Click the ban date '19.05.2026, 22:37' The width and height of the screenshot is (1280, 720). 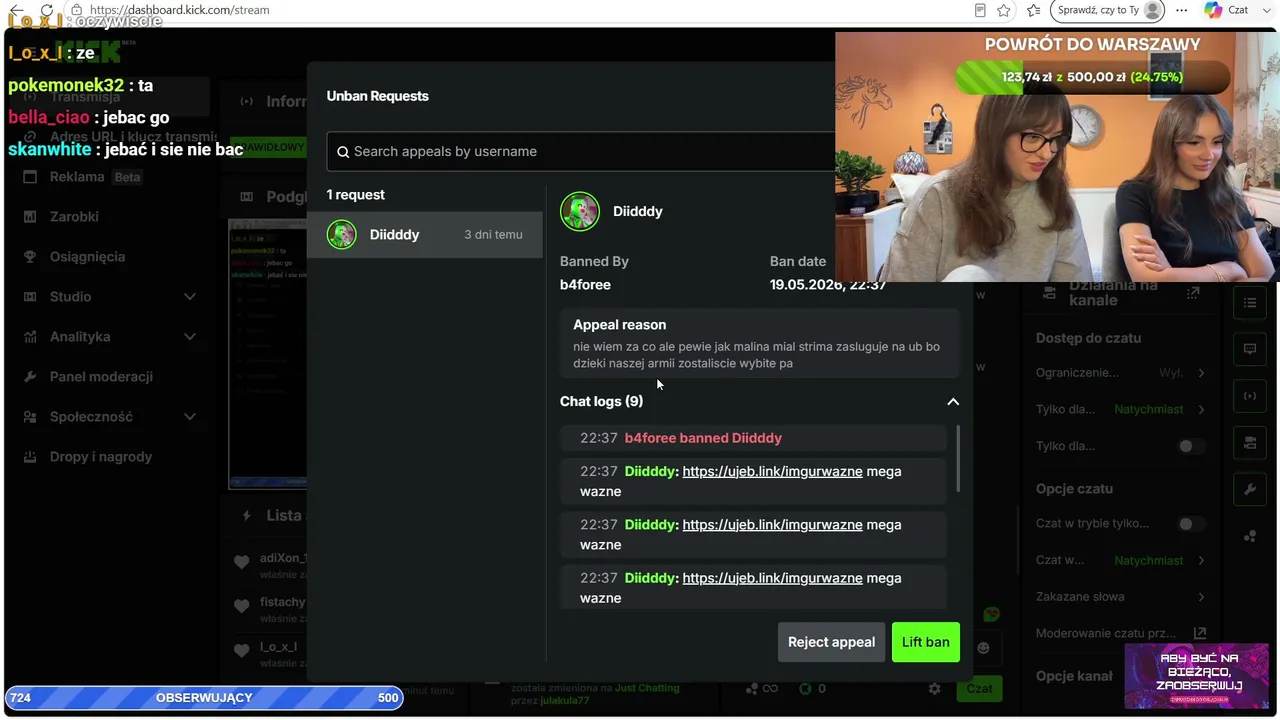(828, 285)
